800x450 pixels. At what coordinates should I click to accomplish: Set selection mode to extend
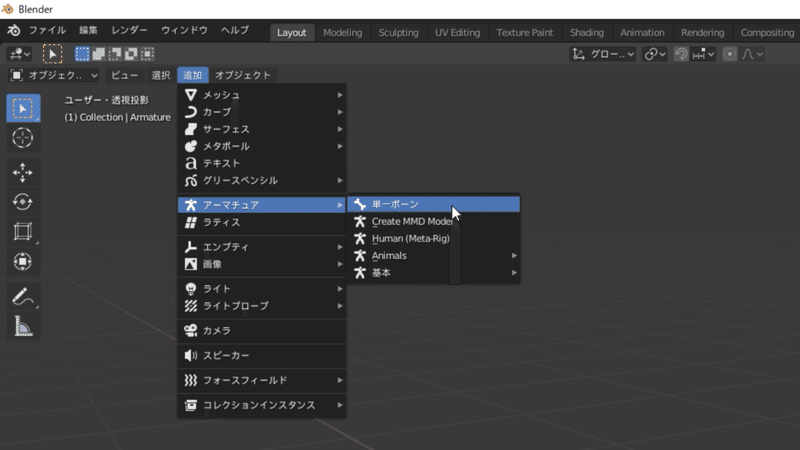(98, 54)
